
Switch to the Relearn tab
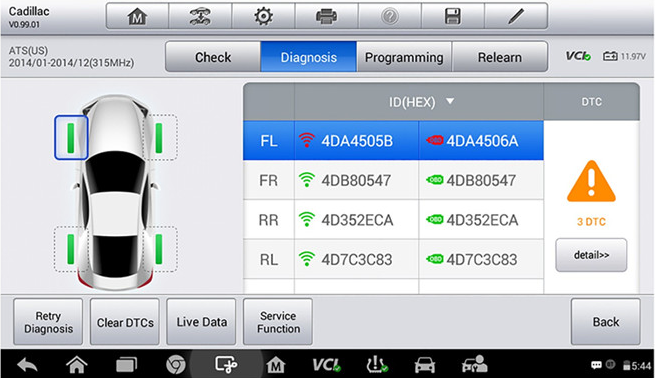(500, 57)
